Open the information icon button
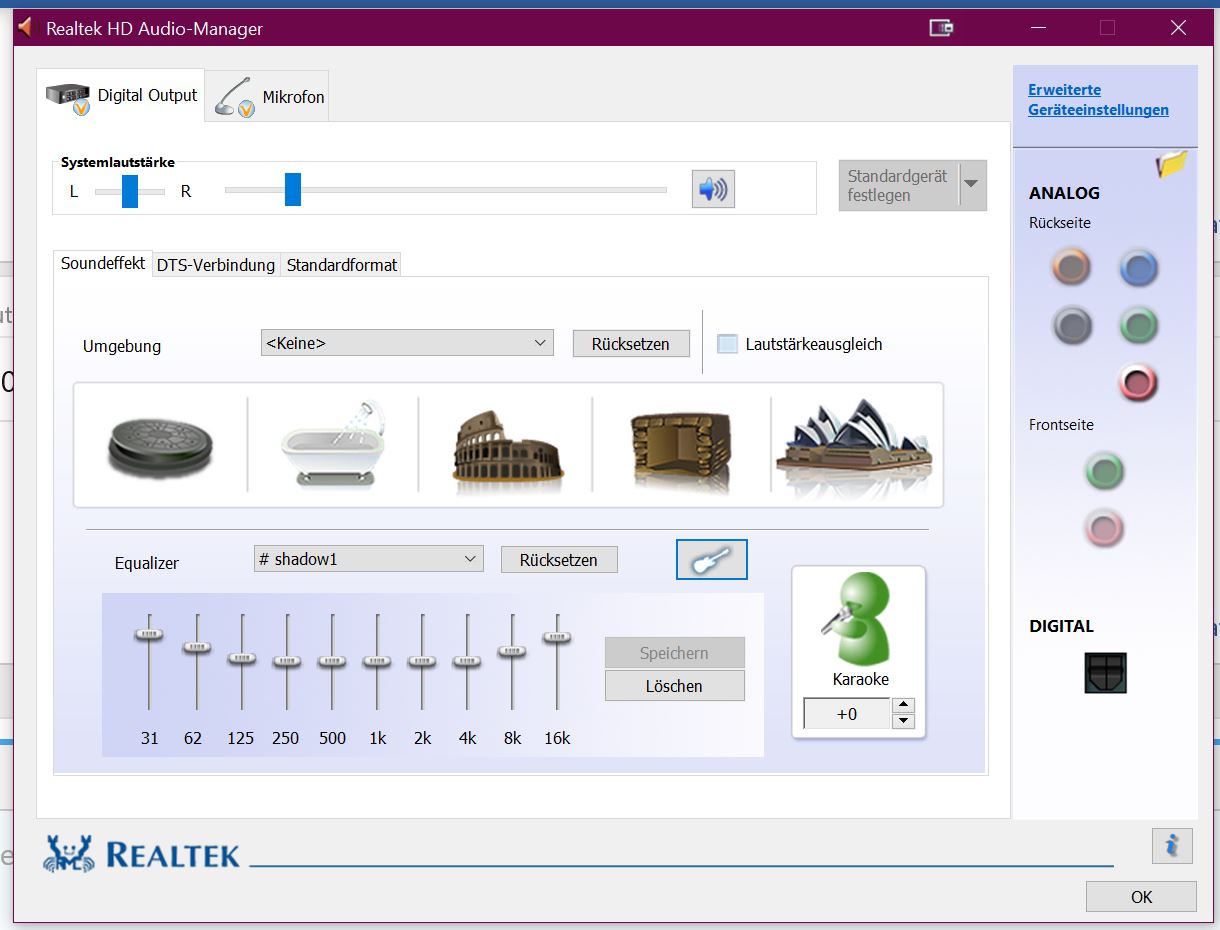Image resolution: width=1220 pixels, height=930 pixels. tap(1172, 846)
